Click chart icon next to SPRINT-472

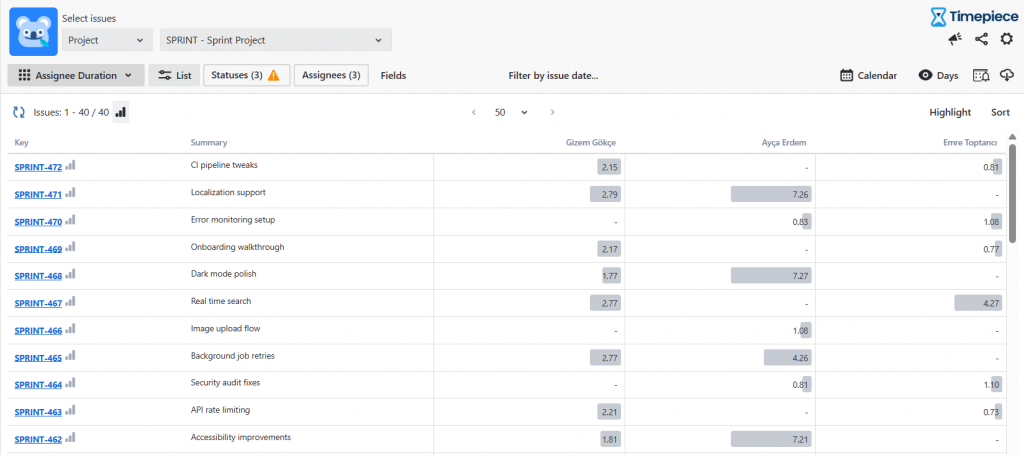71,166
